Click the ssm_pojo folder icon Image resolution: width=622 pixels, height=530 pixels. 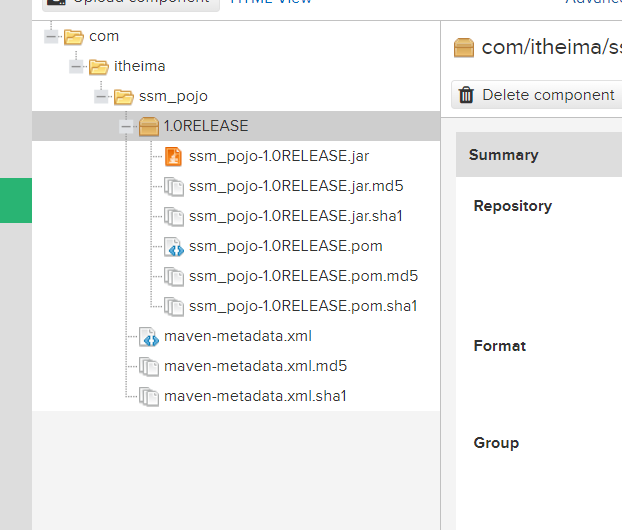point(124,96)
